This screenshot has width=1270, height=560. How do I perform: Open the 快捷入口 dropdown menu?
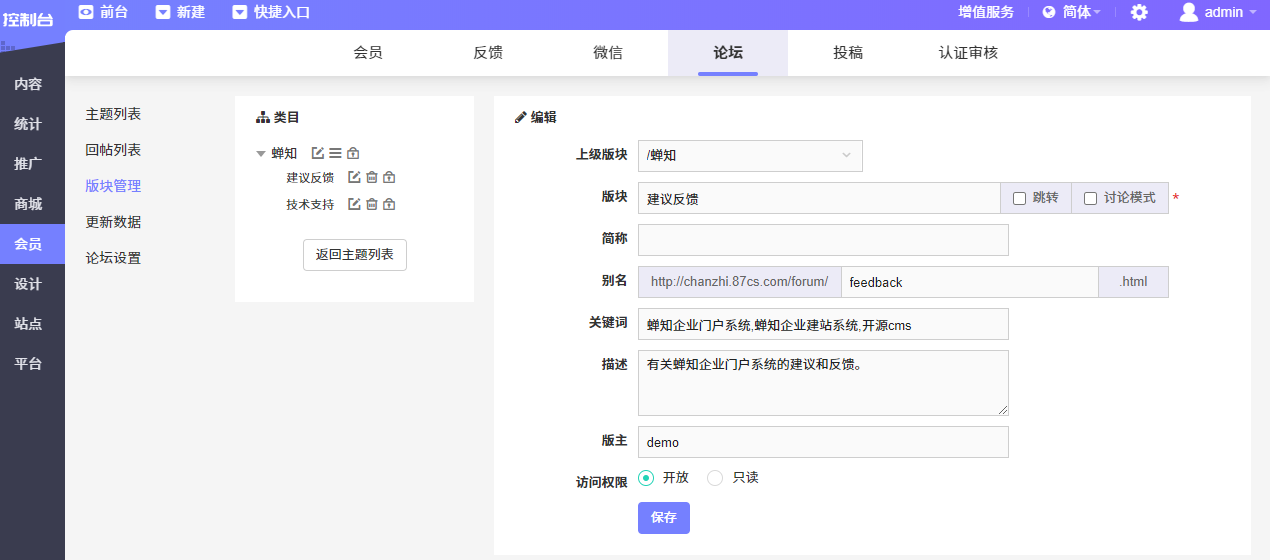271,12
